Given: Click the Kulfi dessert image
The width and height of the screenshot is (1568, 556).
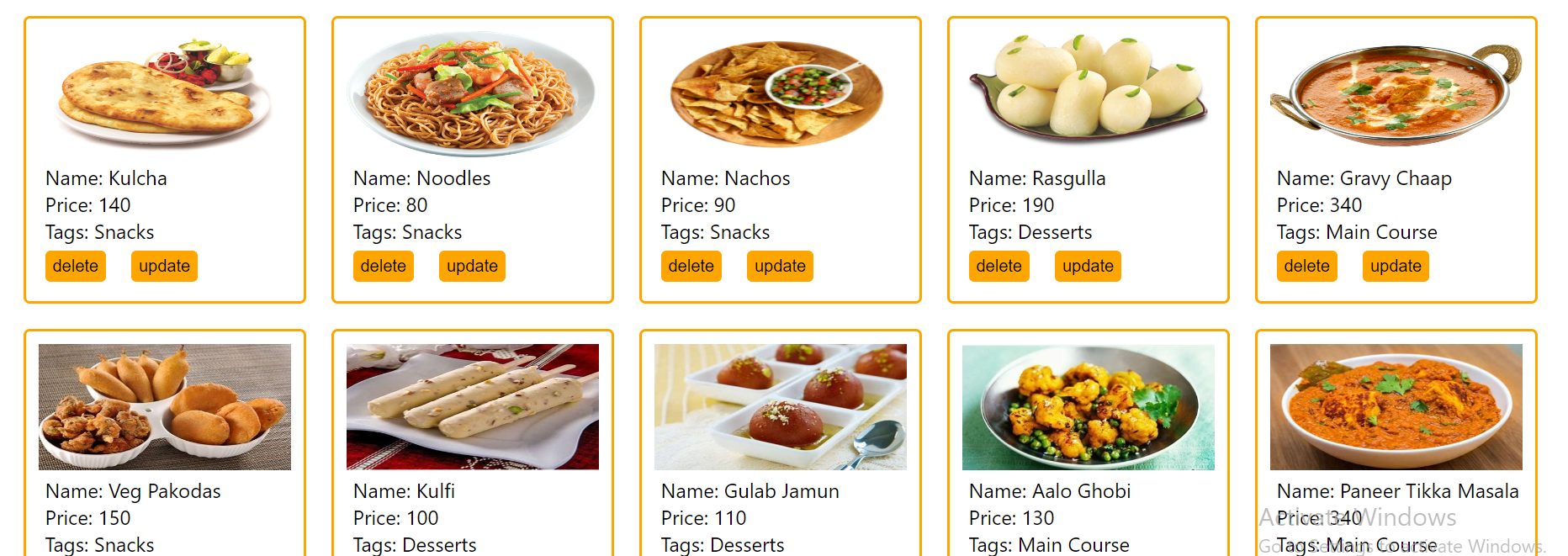Looking at the screenshot, I should tap(473, 407).
